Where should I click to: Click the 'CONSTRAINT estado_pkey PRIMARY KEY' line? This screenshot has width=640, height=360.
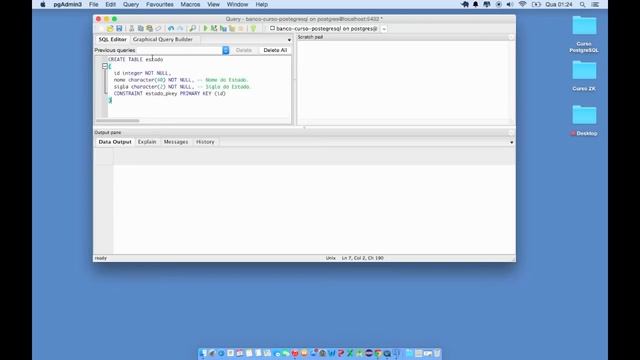click(169, 93)
